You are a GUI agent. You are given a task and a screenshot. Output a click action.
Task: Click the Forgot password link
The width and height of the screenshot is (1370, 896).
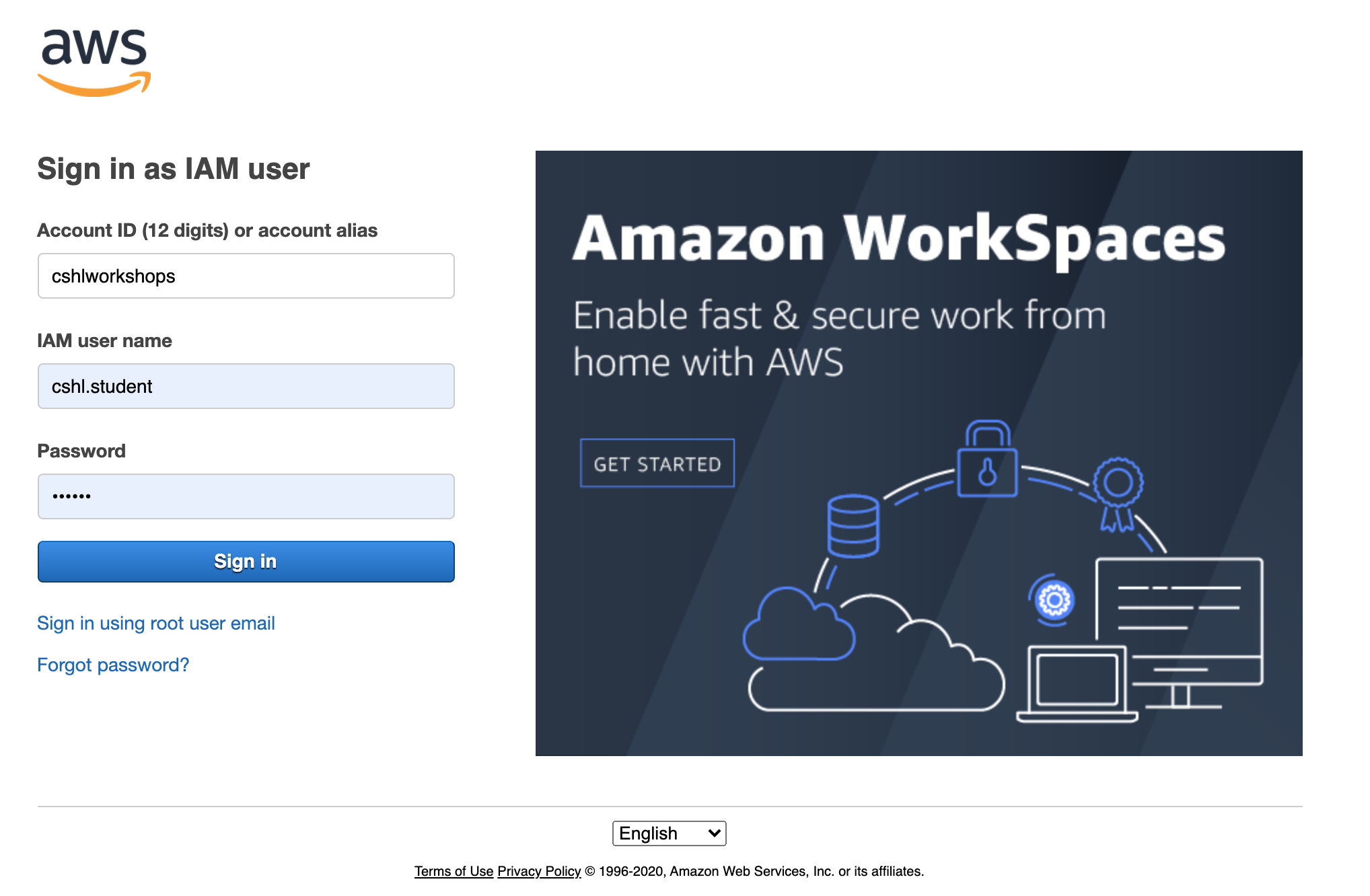point(113,665)
